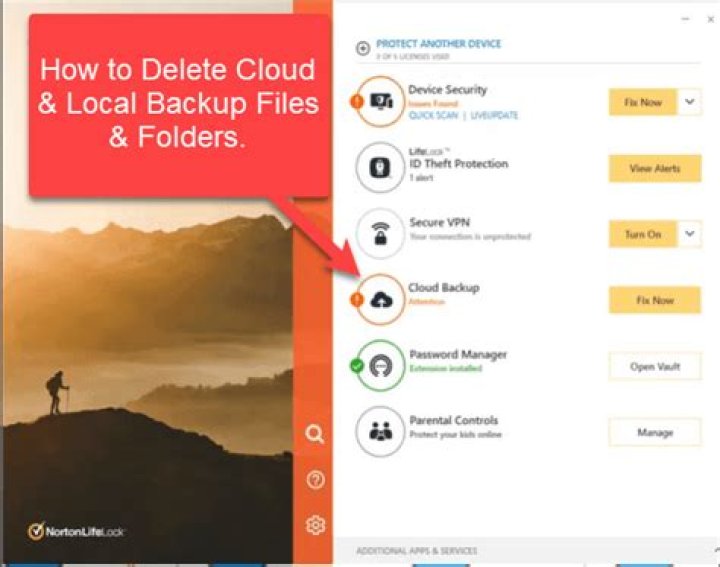
Task: Click the Secure VPN title text
Action: 439,222
